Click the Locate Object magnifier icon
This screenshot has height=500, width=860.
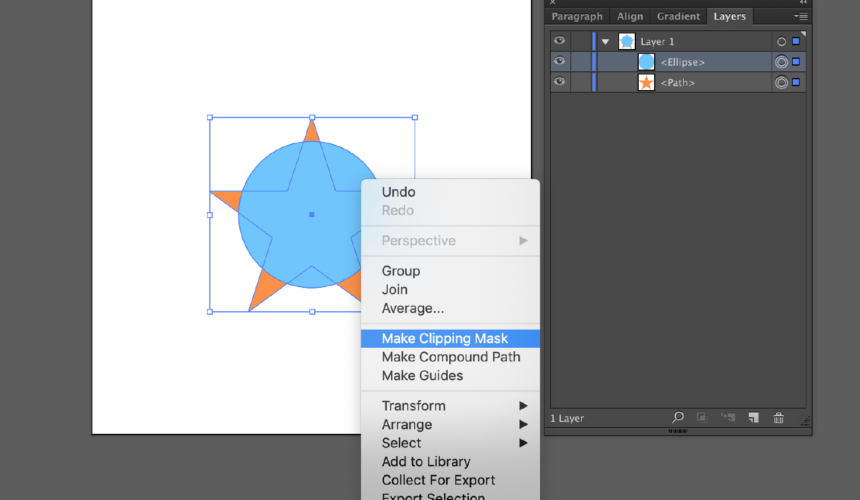pos(678,417)
